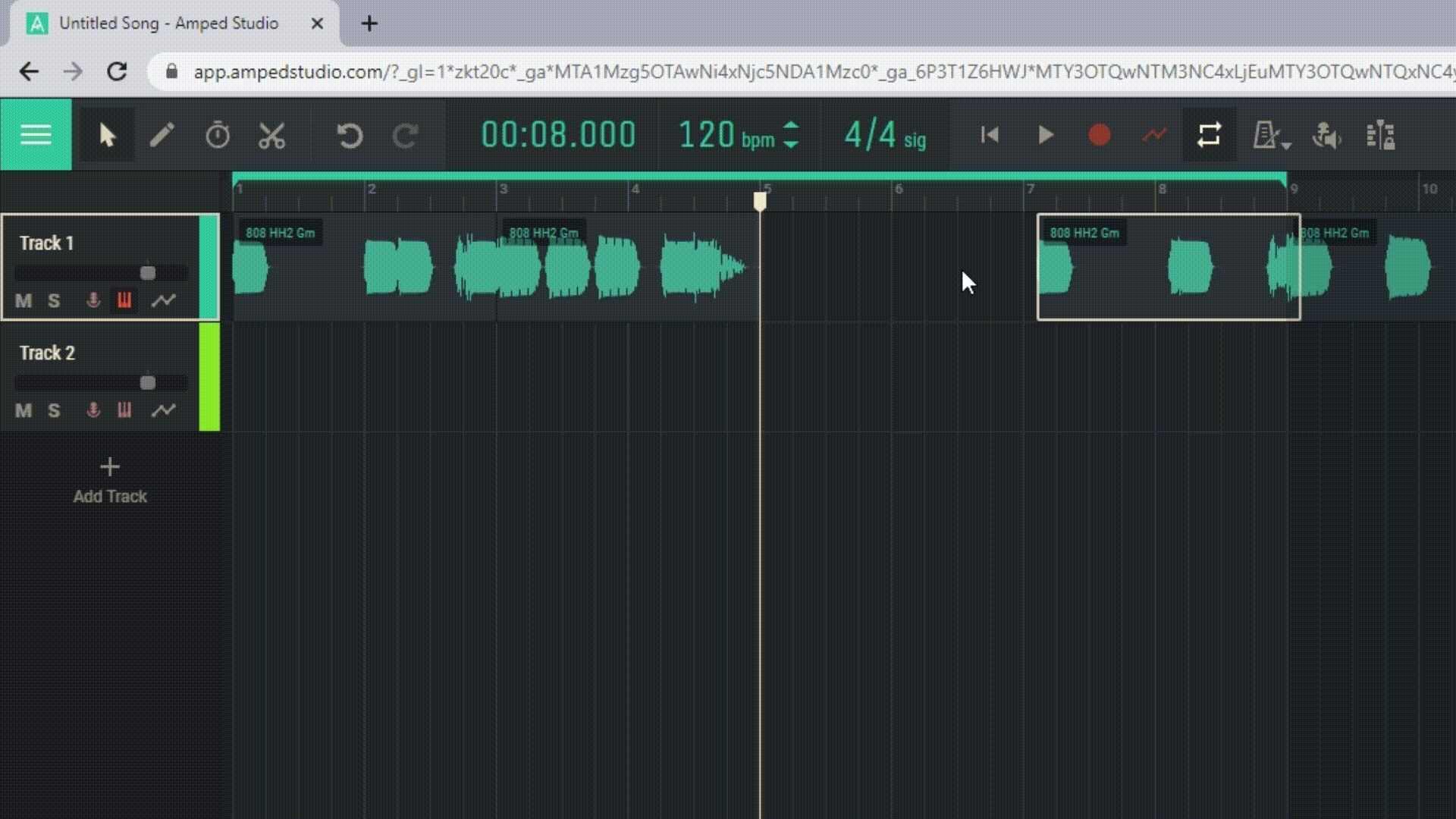Open the hamburger menu
Viewport: 1456px width, 819px height.
[36, 134]
